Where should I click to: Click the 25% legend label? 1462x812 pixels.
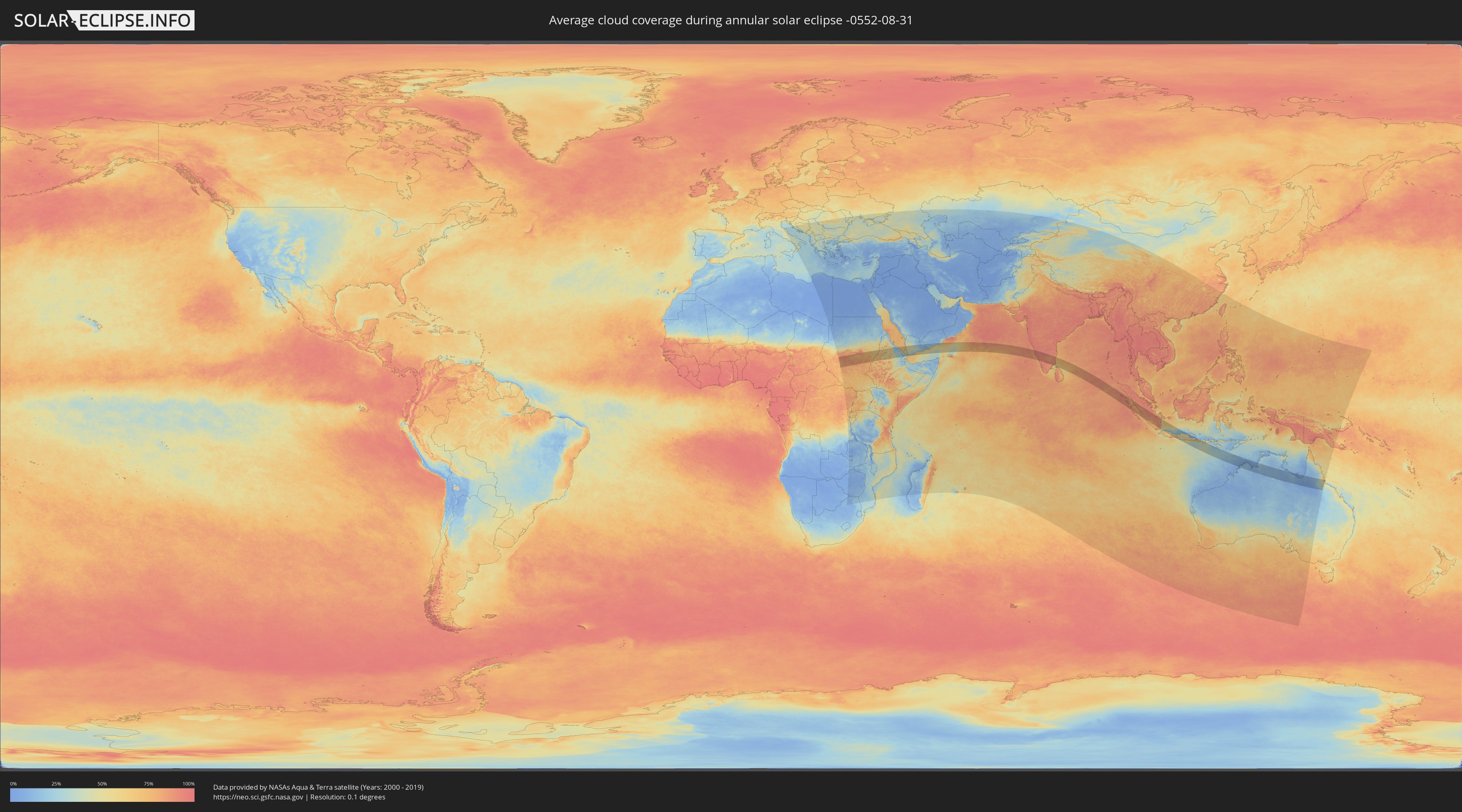coord(56,784)
